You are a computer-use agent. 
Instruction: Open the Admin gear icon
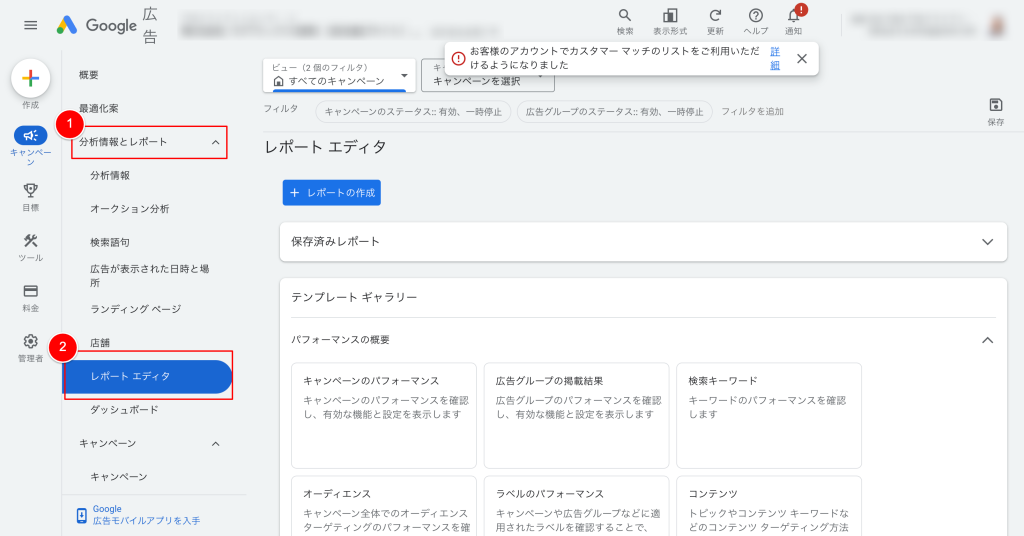pos(30,342)
